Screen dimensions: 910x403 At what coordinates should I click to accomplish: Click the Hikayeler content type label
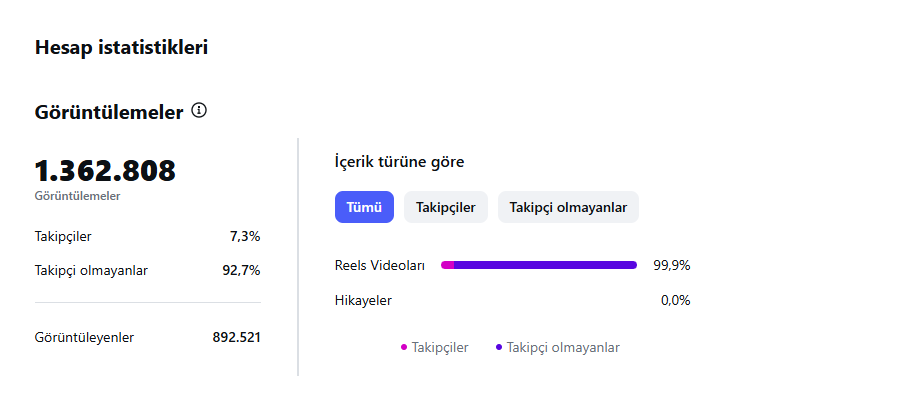[x=363, y=301]
